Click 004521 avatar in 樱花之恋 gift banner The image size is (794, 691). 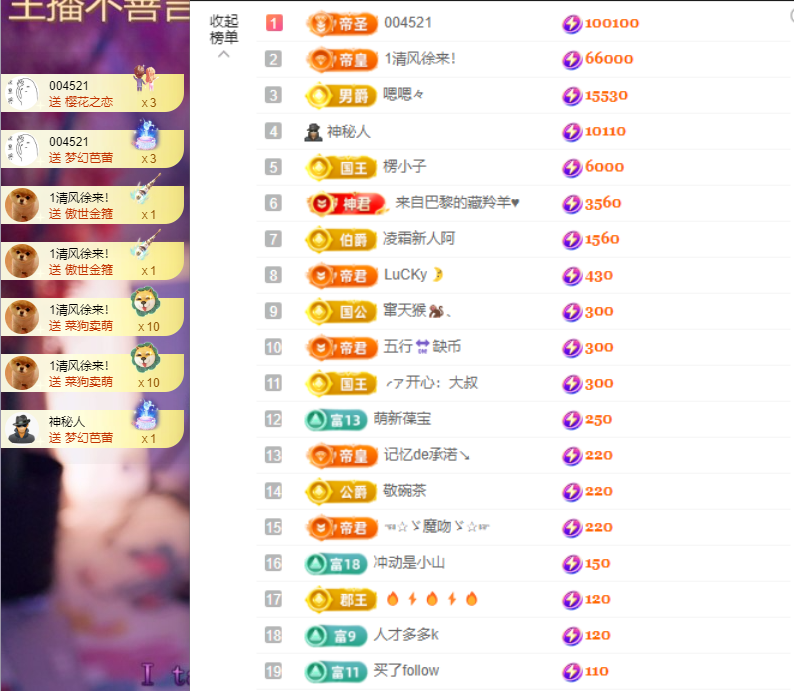(22, 93)
